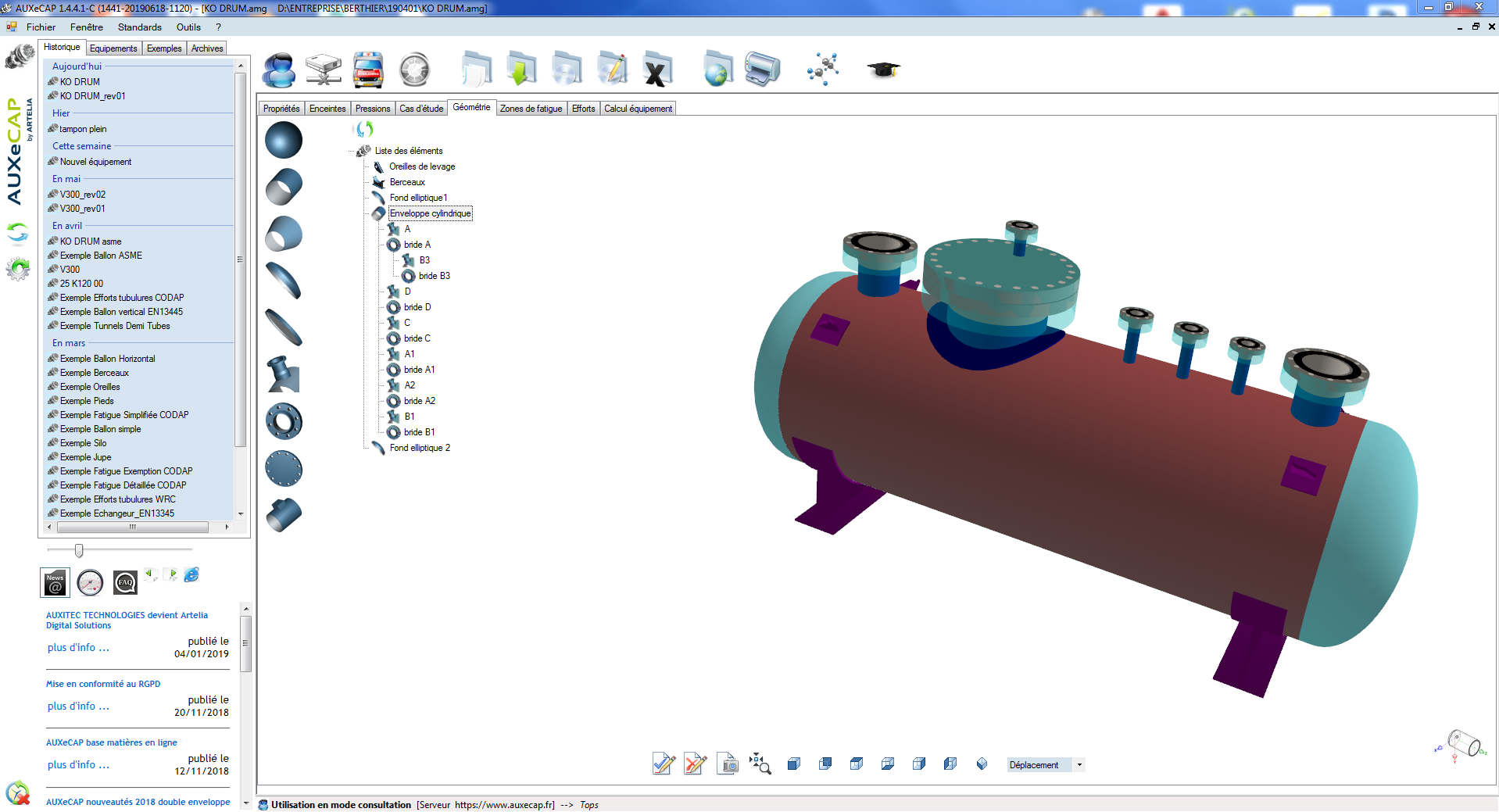The image size is (1499, 812).
Task: Click the graduation cap training icon
Action: tap(883, 70)
